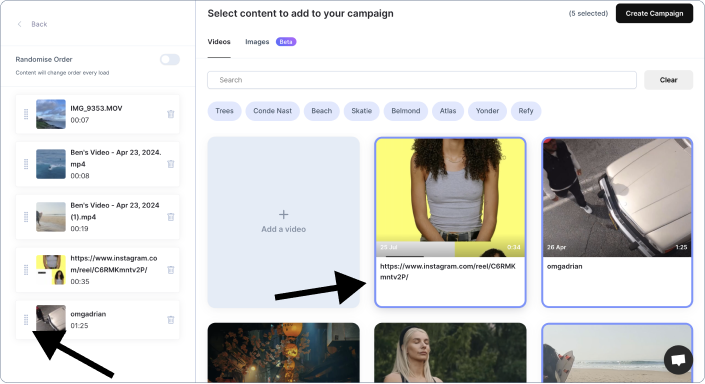705x384 pixels.
Task: Click the IMG_9353.MOV thumbnail in sidebar
Action: click(51, 114)
